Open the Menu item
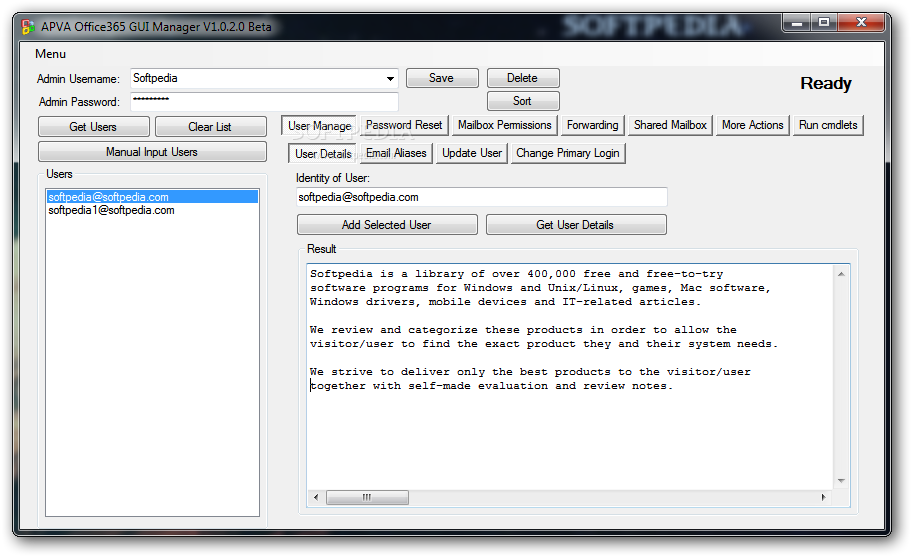The width and height of the screenshot is (912, 557). click(x=51, y=54)
